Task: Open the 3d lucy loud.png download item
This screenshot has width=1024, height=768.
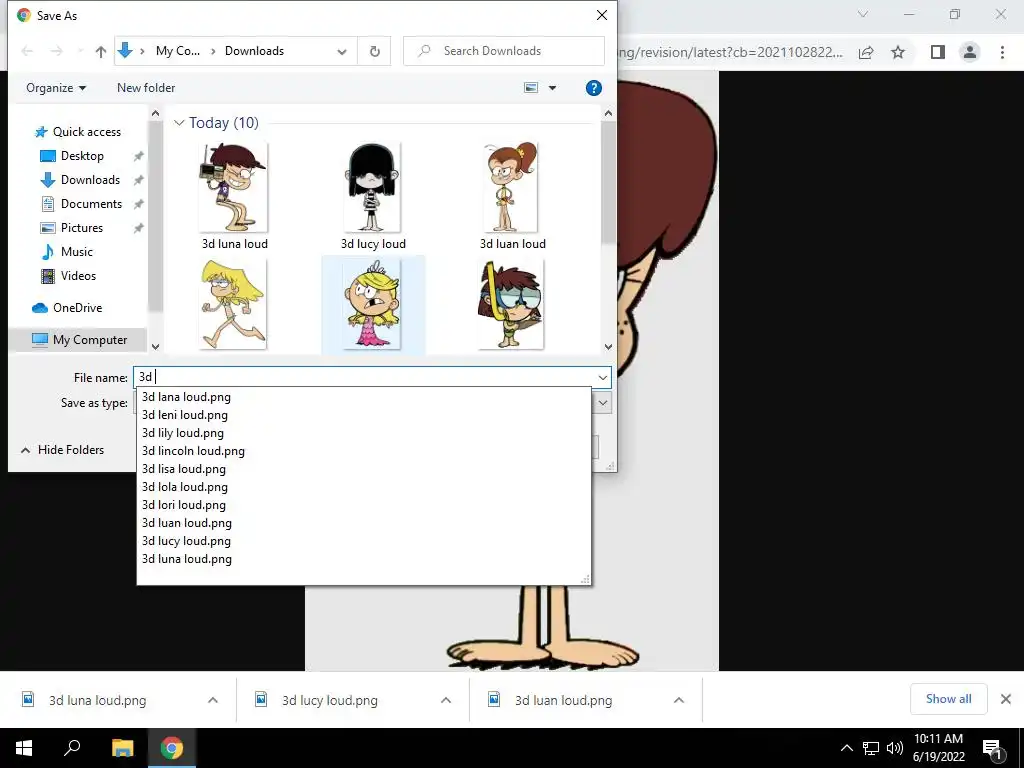Action: 330,700
